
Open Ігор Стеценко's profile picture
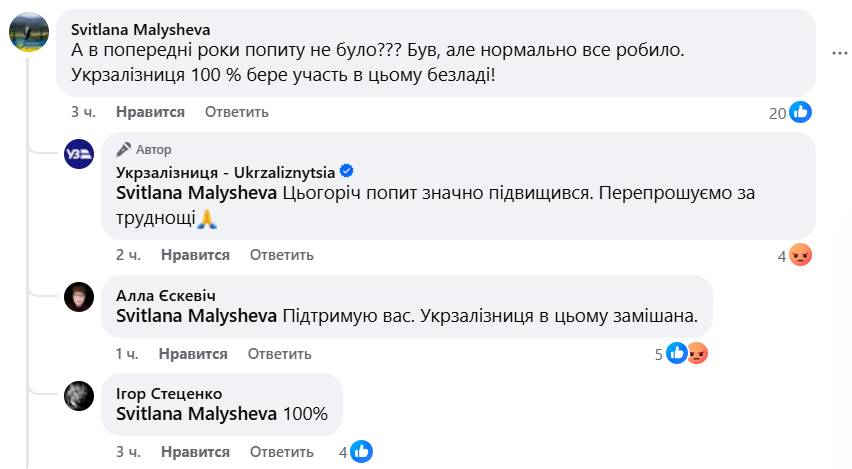point(79,395)
